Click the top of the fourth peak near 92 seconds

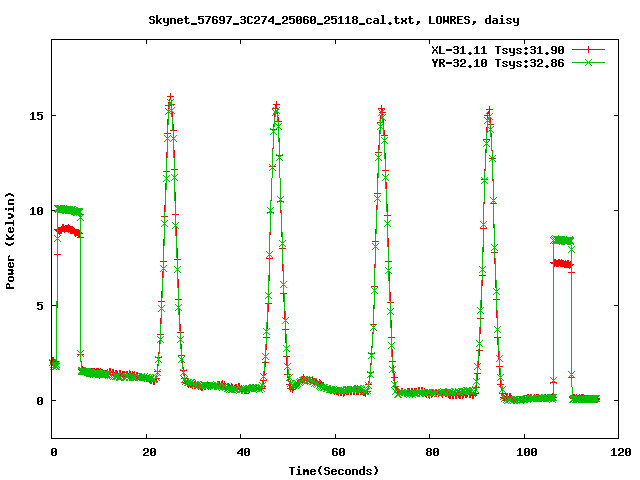[489, 111]
